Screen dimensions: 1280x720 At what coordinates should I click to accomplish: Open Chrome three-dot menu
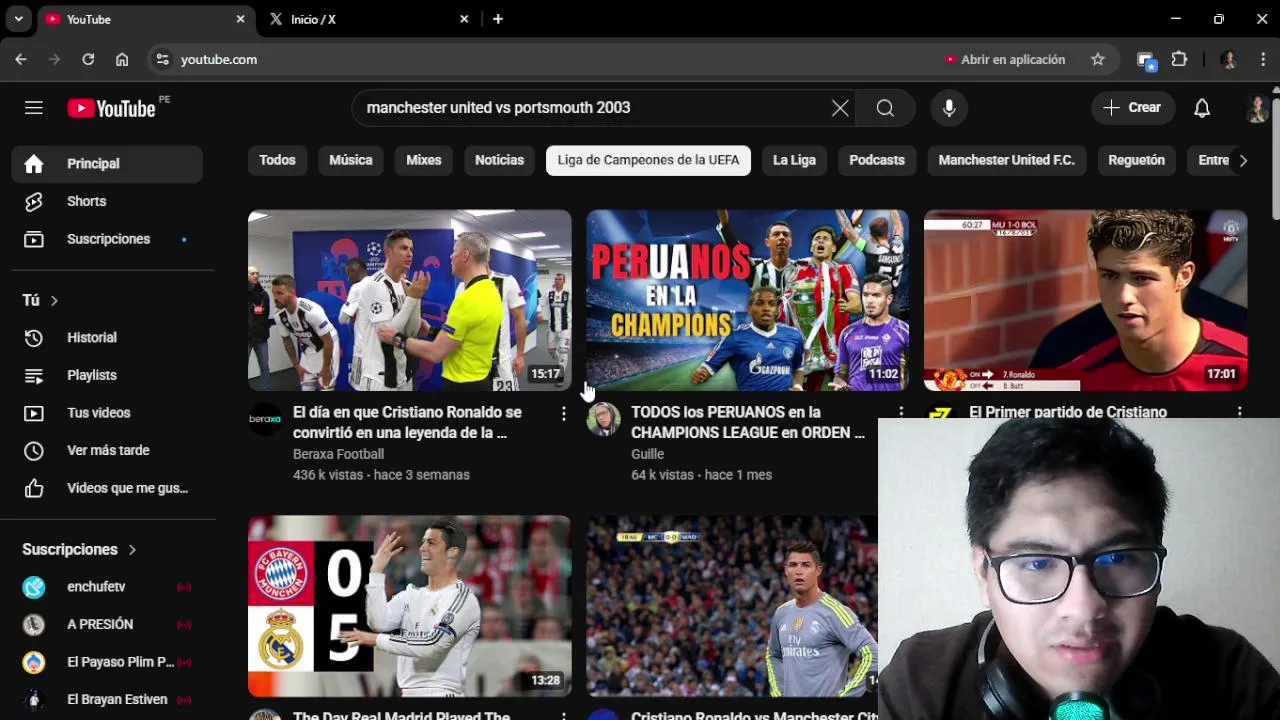click(x=1263, y=60)
